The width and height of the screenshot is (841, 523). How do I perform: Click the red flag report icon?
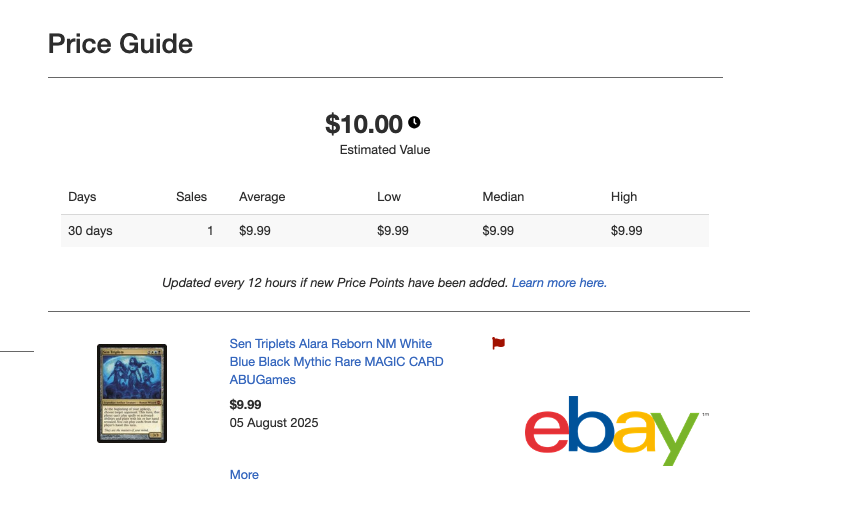coord(498,343)
